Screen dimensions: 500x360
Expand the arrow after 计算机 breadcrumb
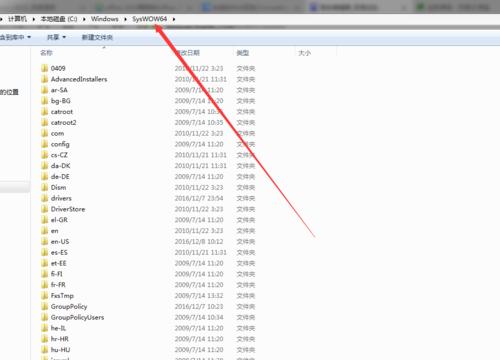point(34,19)
